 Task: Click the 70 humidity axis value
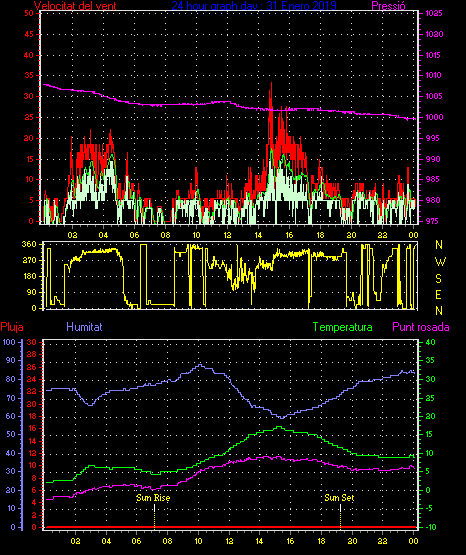(11, 398)
